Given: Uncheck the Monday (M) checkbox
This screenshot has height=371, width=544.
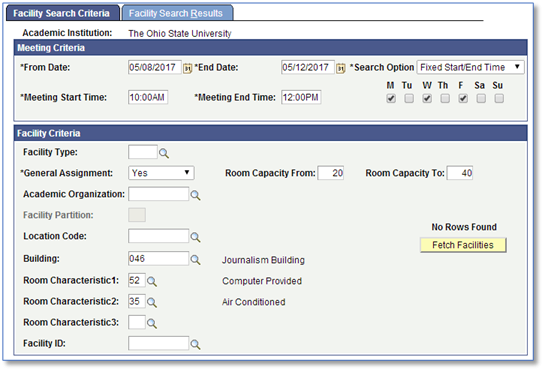Looking at the screenshot, I should point(391,99).
